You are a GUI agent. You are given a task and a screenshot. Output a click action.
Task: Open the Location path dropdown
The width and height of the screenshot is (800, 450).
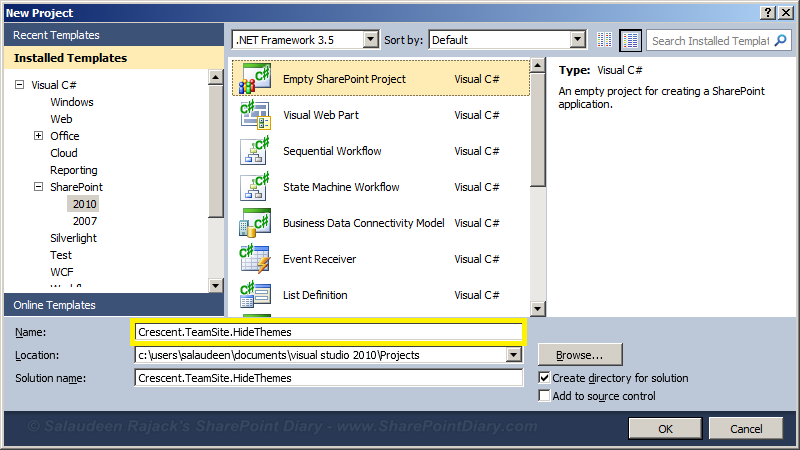(x=514, y=355)
